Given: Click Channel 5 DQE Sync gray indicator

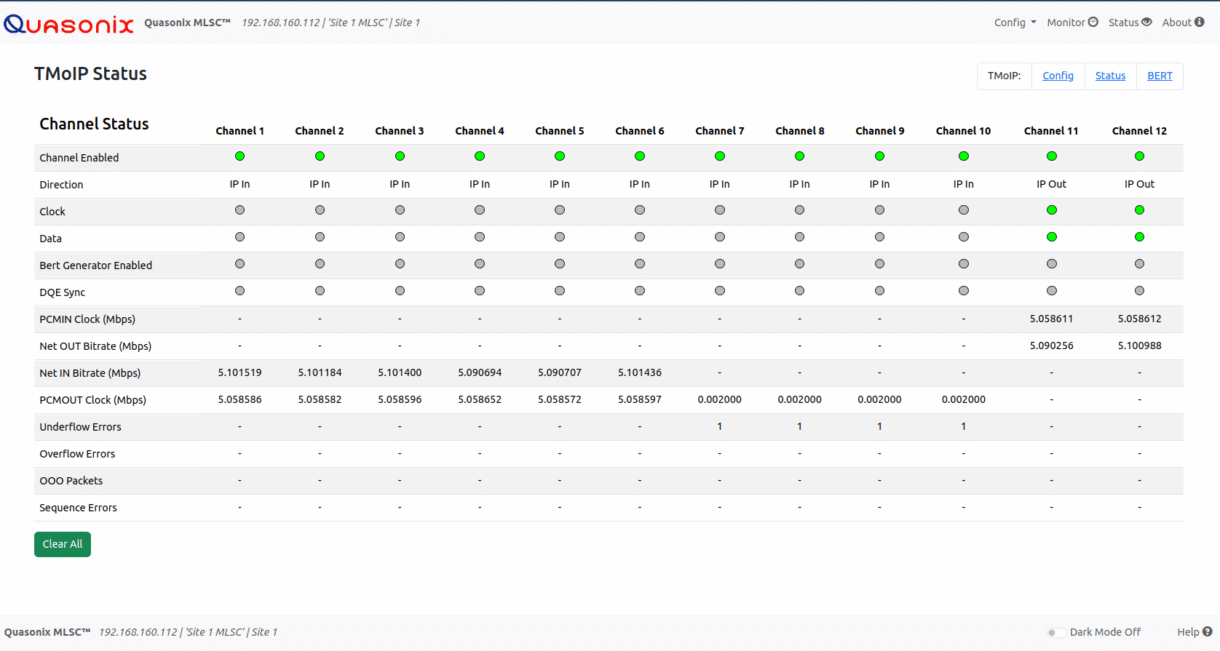Looking at the screenshot, I should coord(559,291).
